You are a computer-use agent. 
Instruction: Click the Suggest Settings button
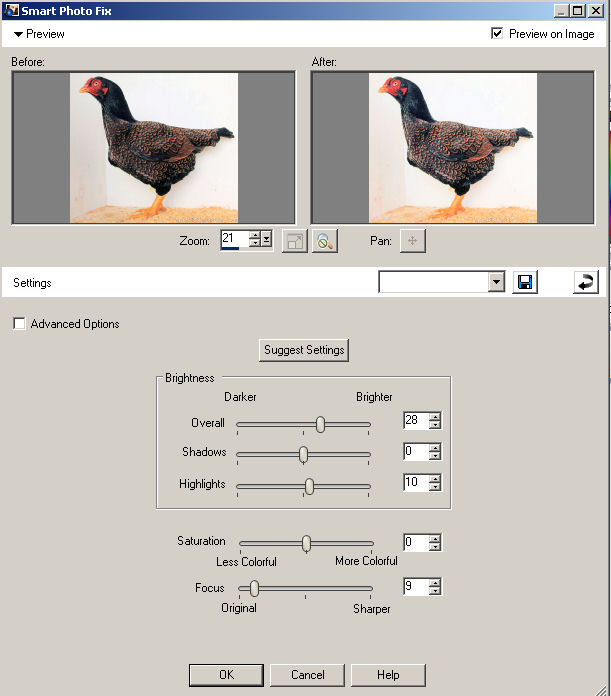pyautogui.click(x=304, y=350)
